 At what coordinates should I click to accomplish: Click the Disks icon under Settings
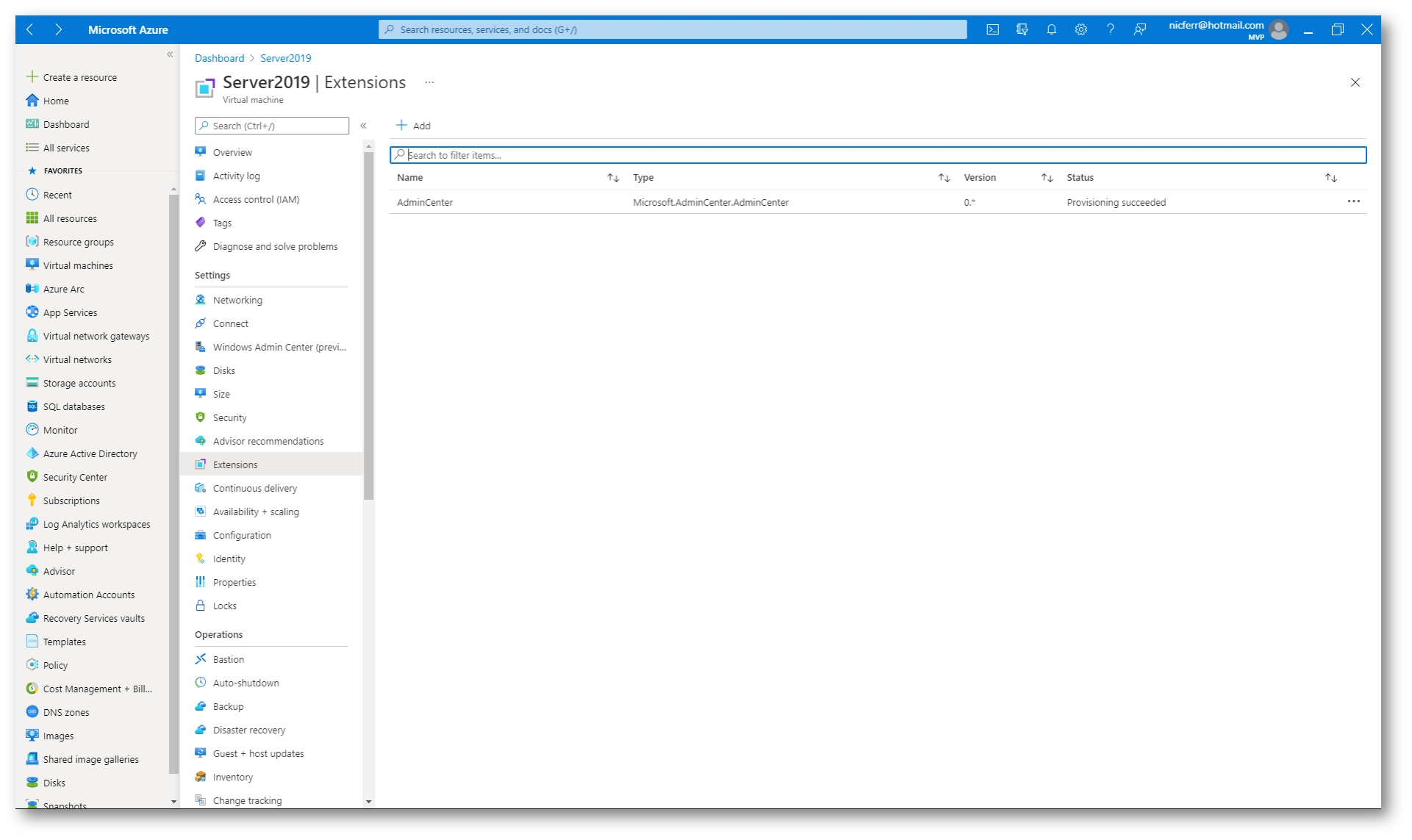coord(200,370)
